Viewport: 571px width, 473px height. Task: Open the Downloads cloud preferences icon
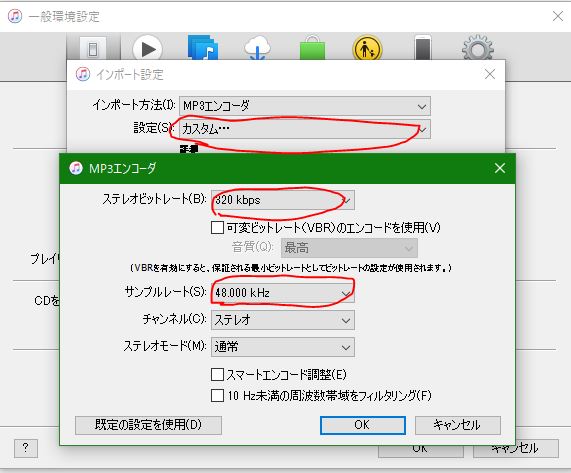coord(257,48)
